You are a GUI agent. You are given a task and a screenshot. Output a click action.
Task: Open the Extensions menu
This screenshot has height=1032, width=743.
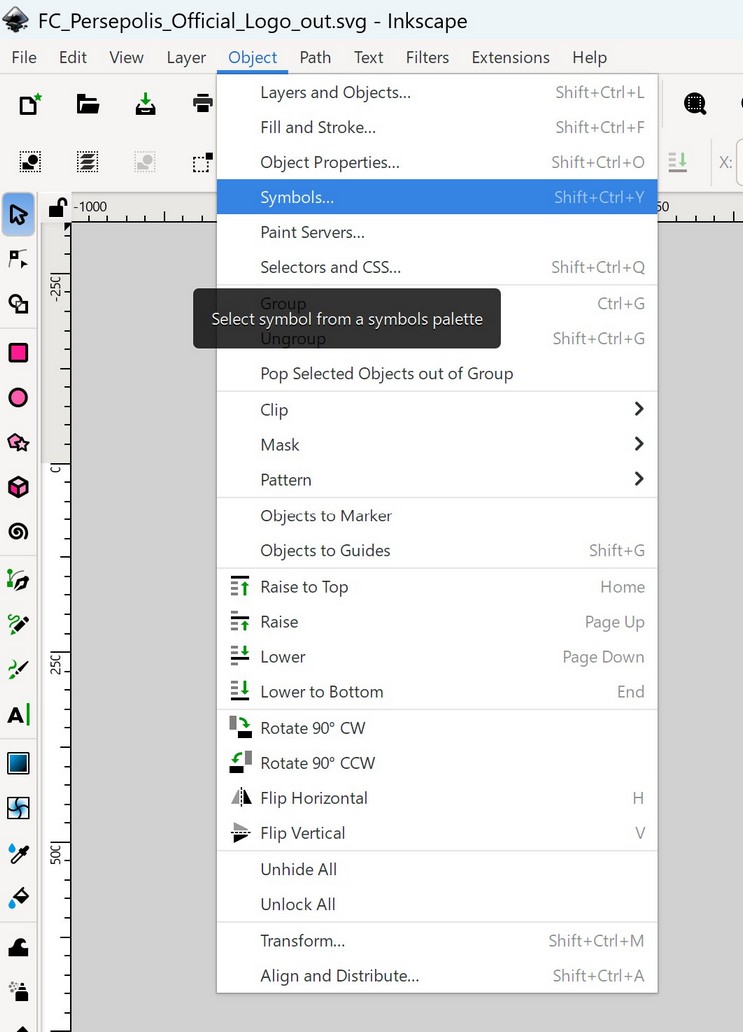point(510,57)
